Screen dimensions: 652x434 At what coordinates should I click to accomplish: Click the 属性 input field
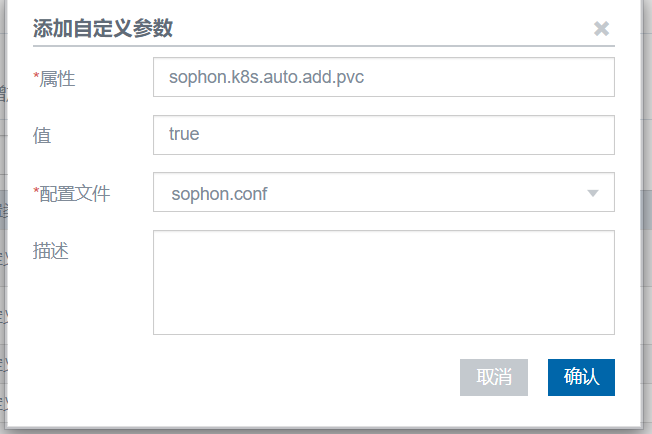pyautogui.click(x=383, y=77)
